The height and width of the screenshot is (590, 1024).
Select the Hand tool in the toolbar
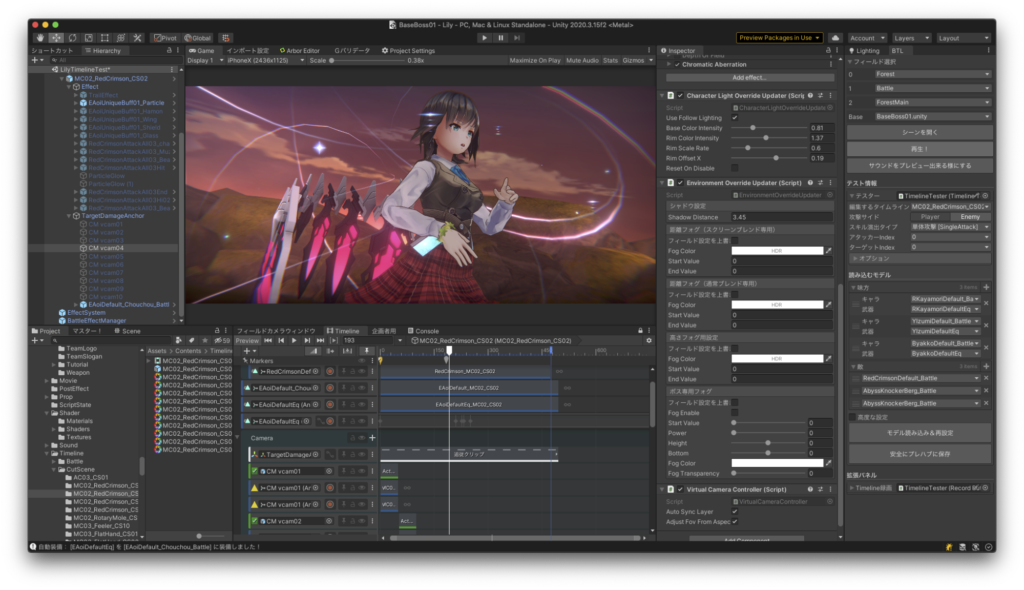tap(40, 38)
